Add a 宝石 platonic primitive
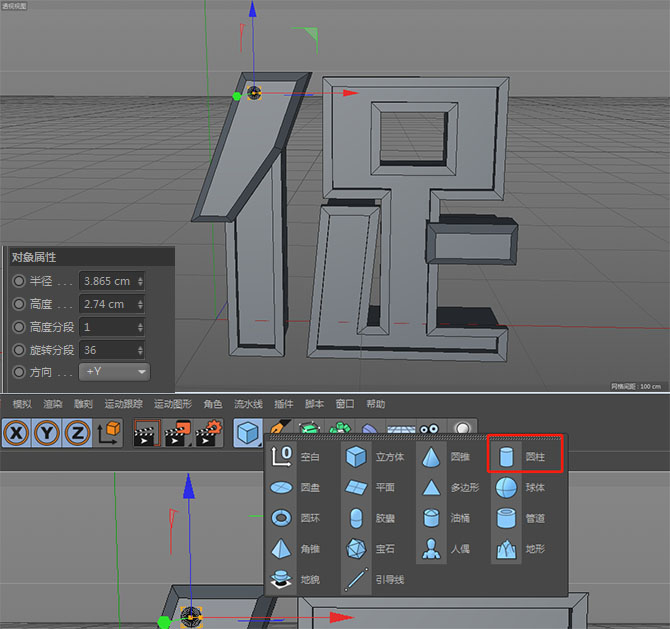Viewport: 670px width, 629px height. coord(371,549)
